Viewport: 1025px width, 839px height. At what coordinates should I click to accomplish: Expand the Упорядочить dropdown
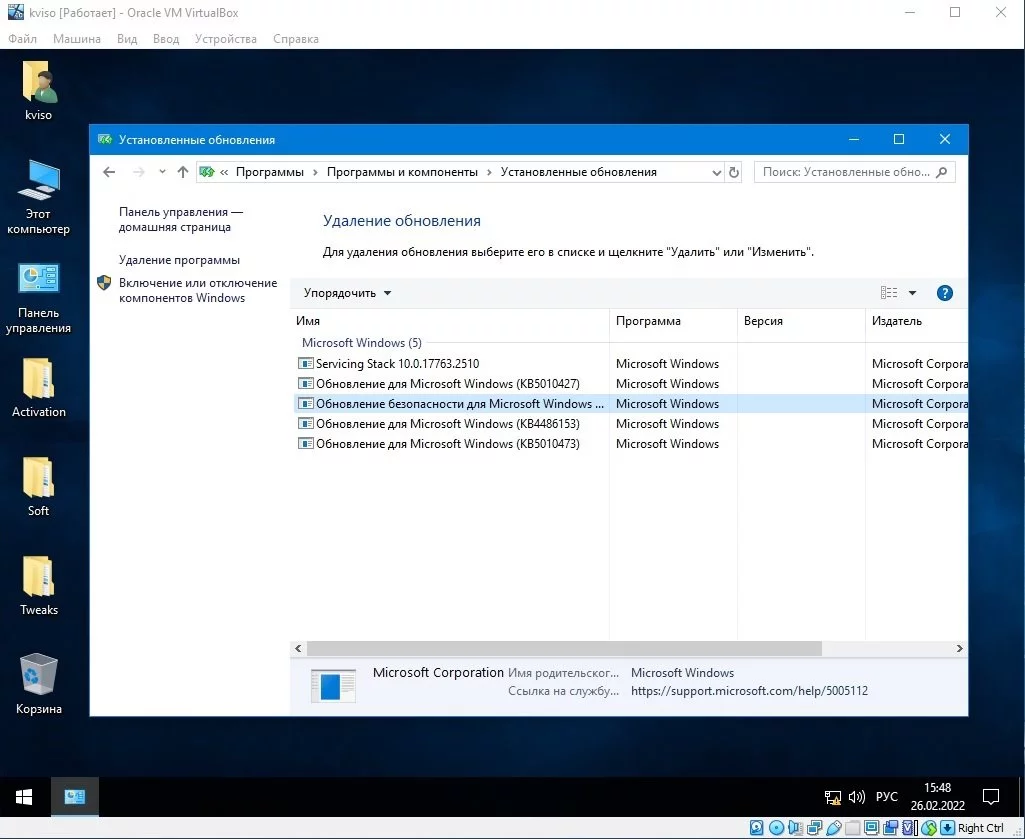coord(347,293)
